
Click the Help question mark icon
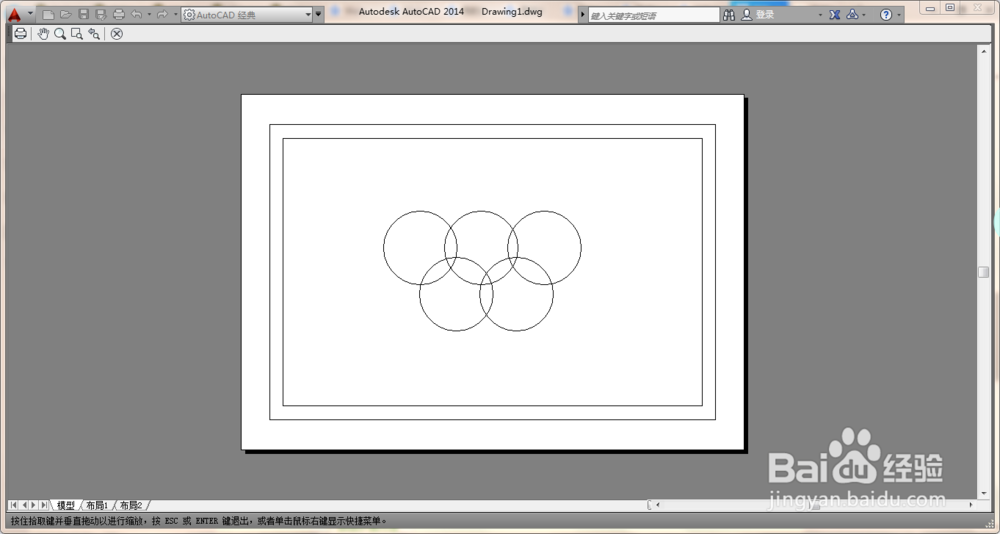pyautogui.click(x=886, y=15)
